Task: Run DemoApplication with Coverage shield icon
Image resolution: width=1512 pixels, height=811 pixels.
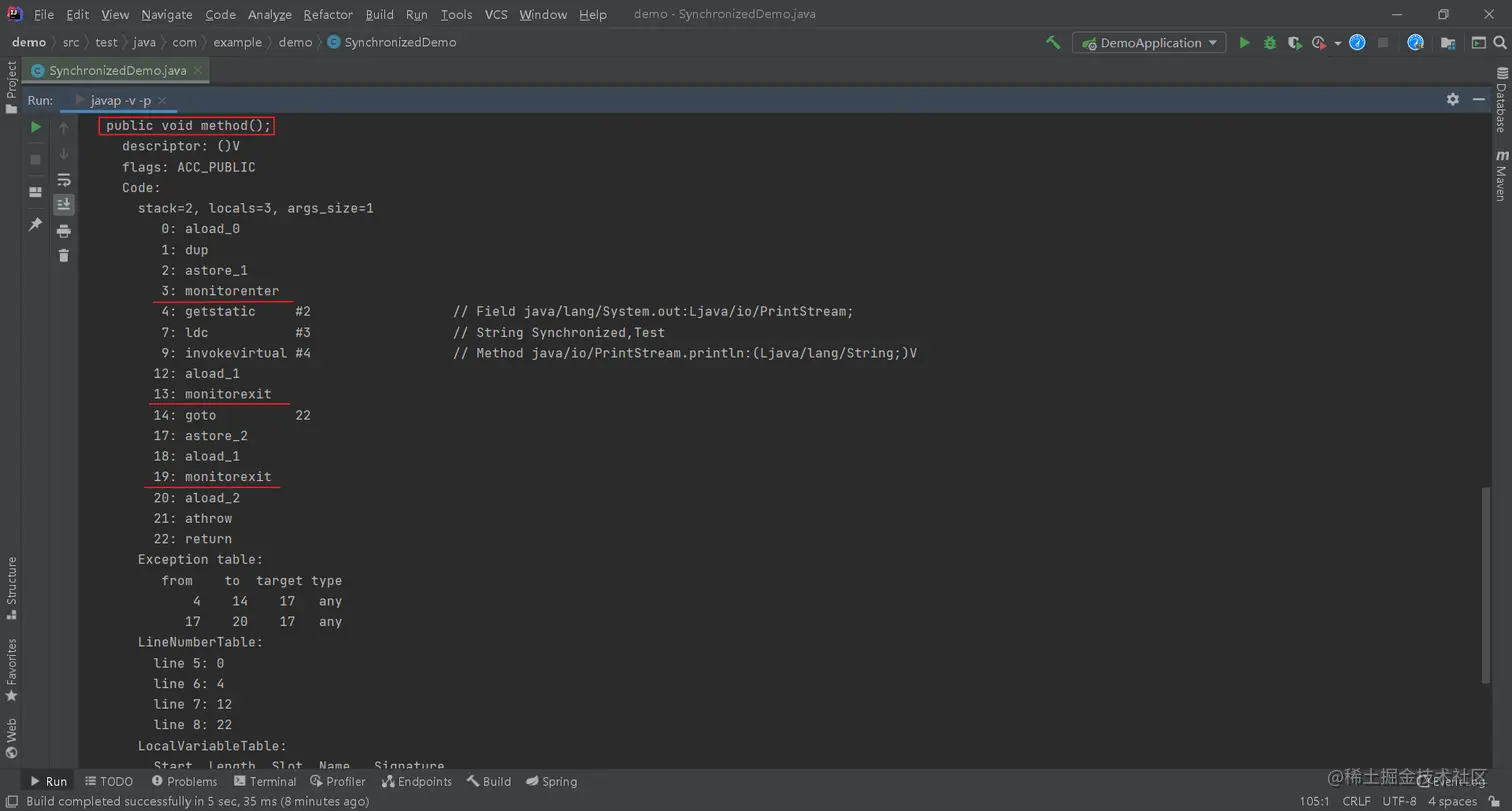Action: (x=1295, y=43)
